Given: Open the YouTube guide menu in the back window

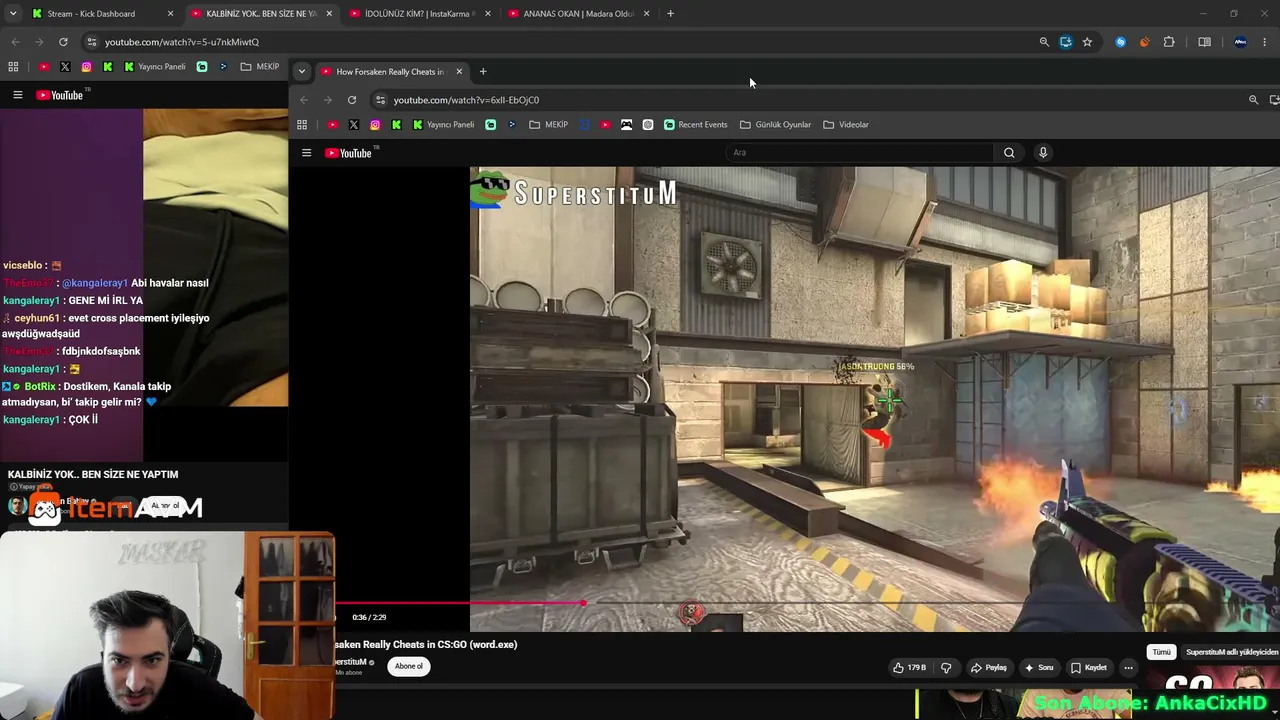Looking at the screenshot, I should [x=17, y=95].
